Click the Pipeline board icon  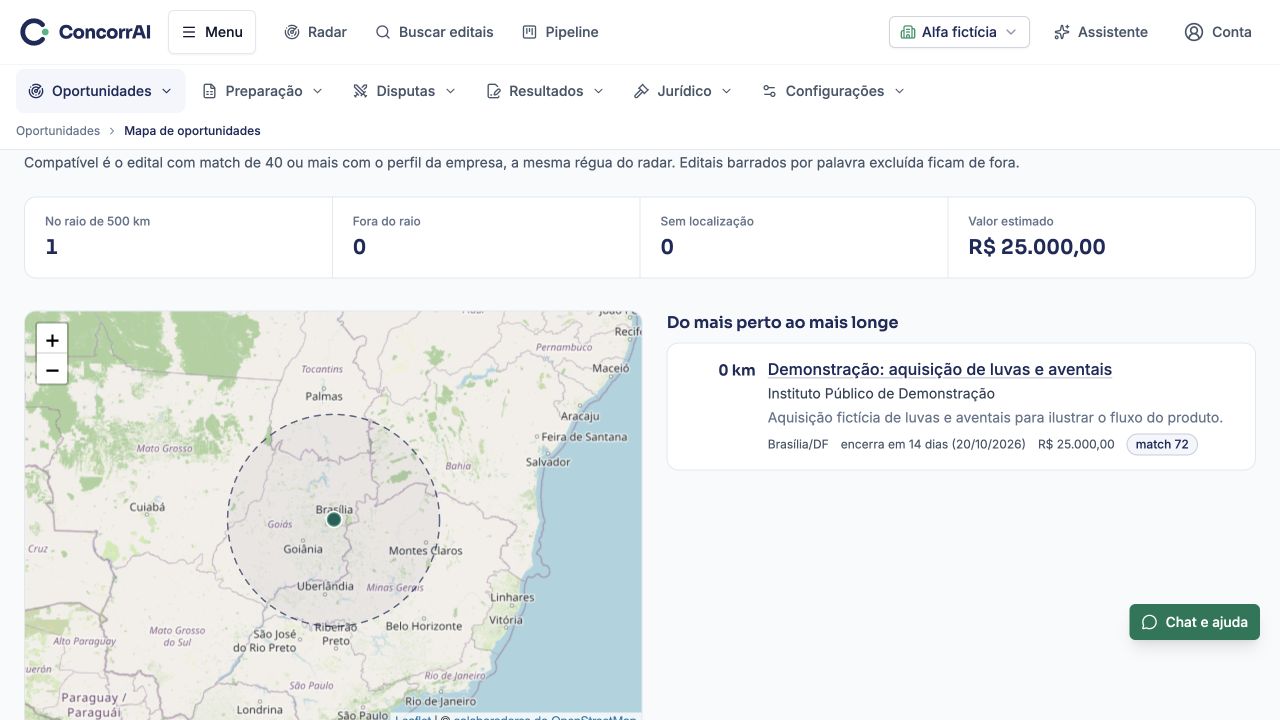click(530, 32)
